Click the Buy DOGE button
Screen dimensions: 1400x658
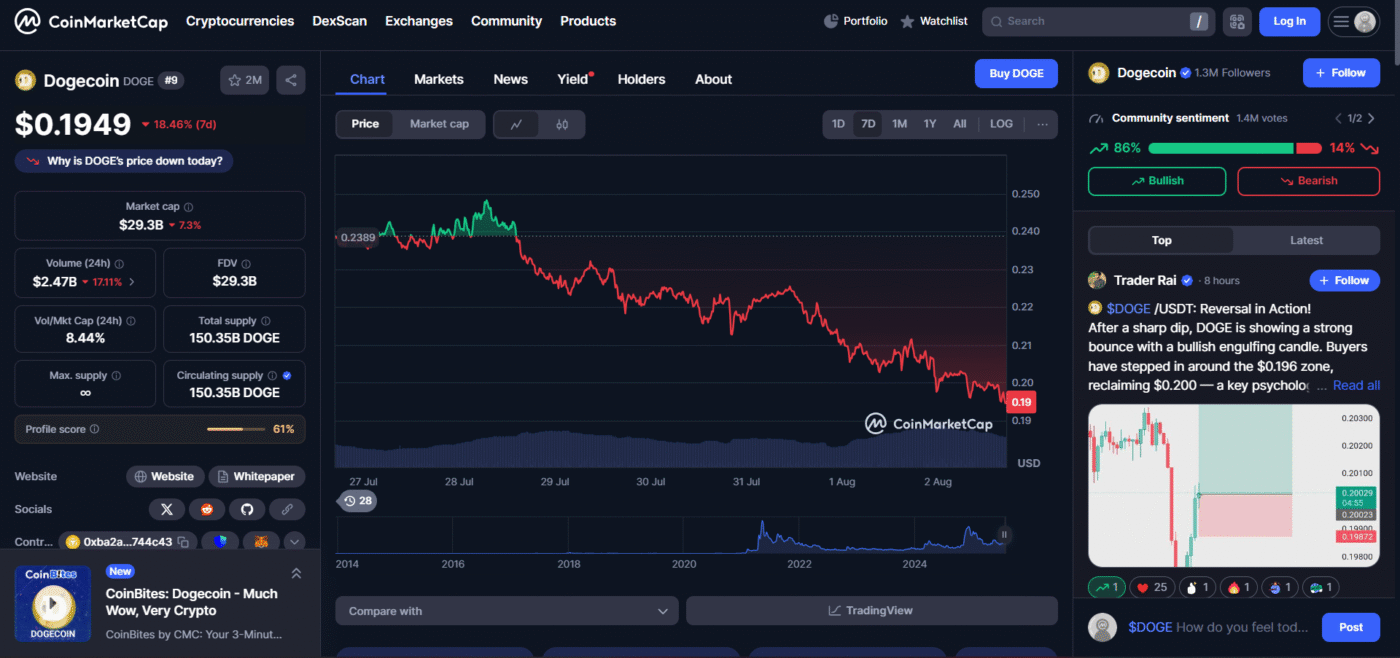(x=1016, y=73)
